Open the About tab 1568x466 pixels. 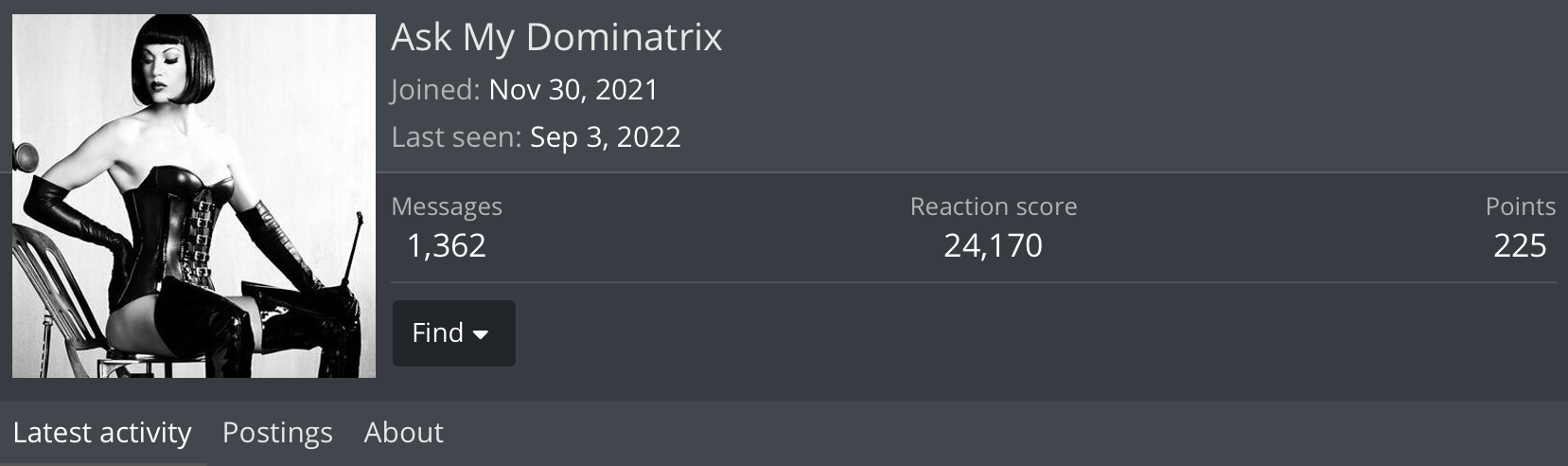[403, 433]
